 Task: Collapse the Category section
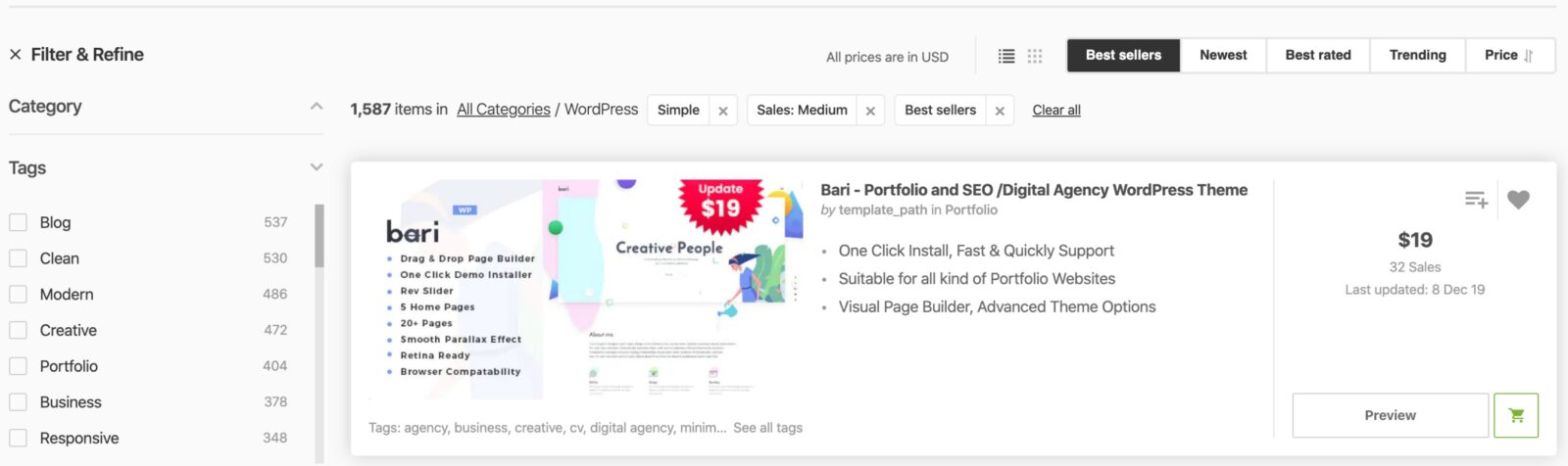[x=316, y=107]
